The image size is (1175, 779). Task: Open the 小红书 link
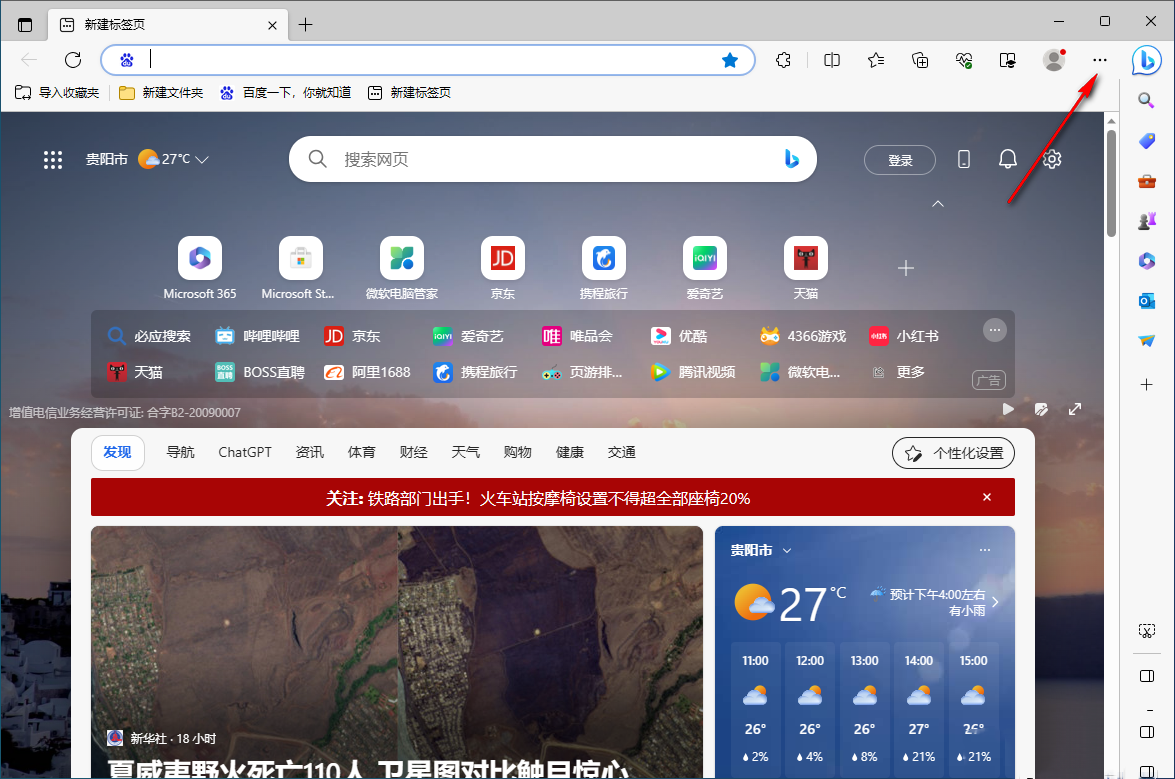click(x=904, y=336)
